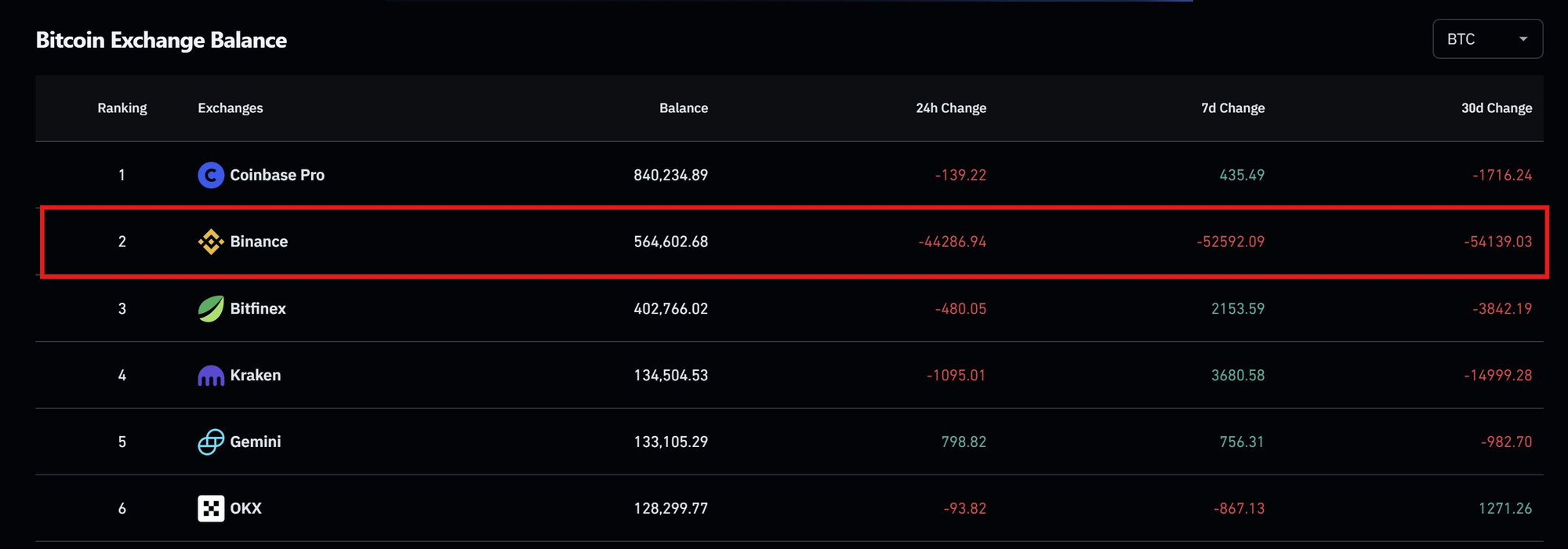
Task: Sort by the Exchanges column header
Action: click(x=230, y=108)
